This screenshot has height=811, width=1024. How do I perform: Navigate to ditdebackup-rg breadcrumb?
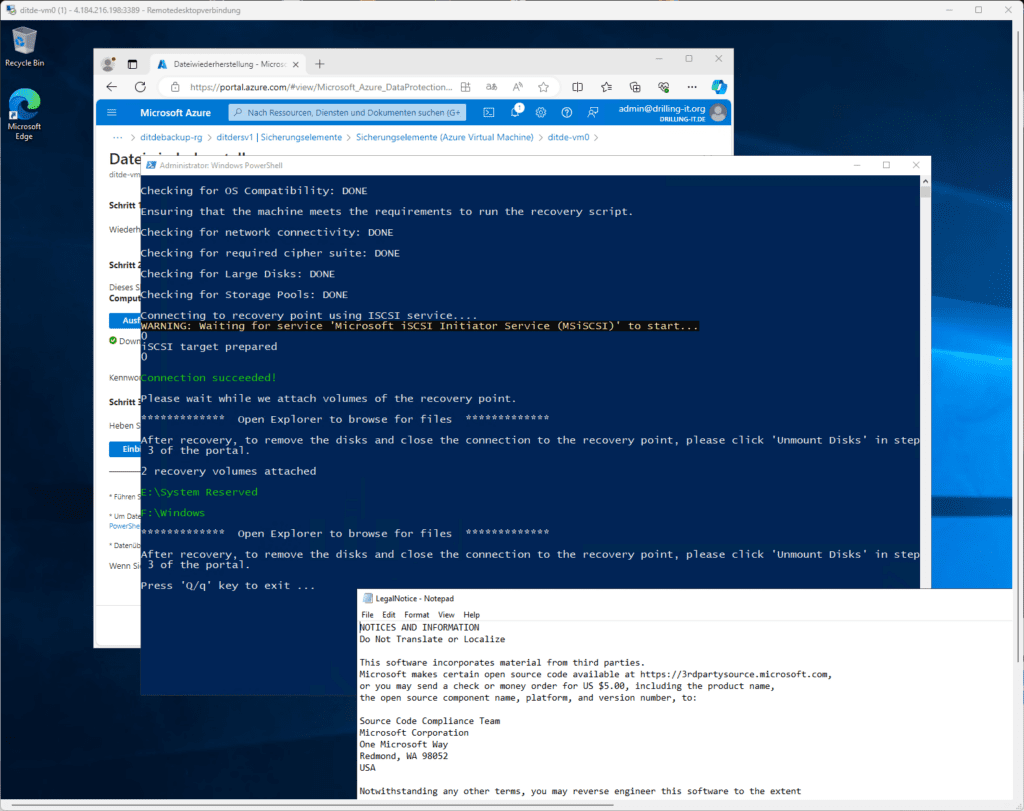pos(171,137)
